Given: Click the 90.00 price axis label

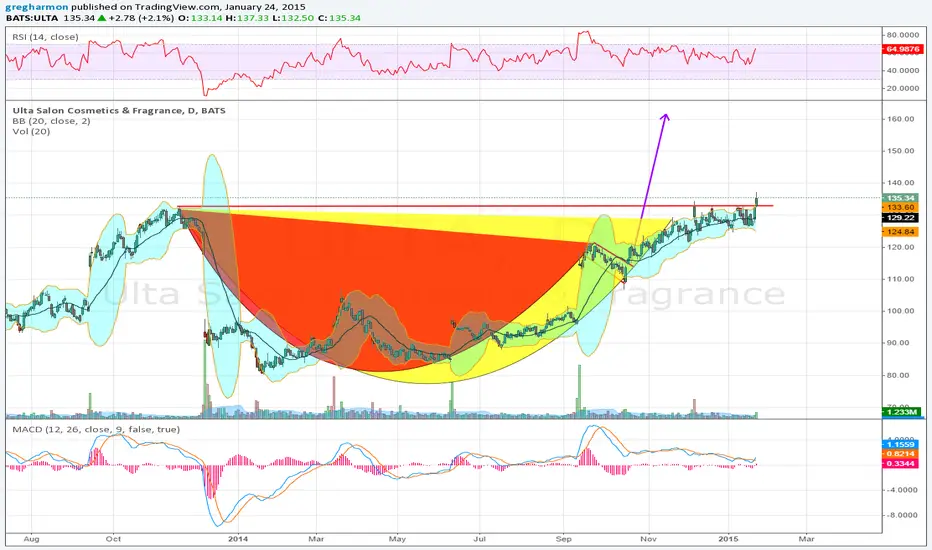Looking at the screenshot, I should pos(900,343).
